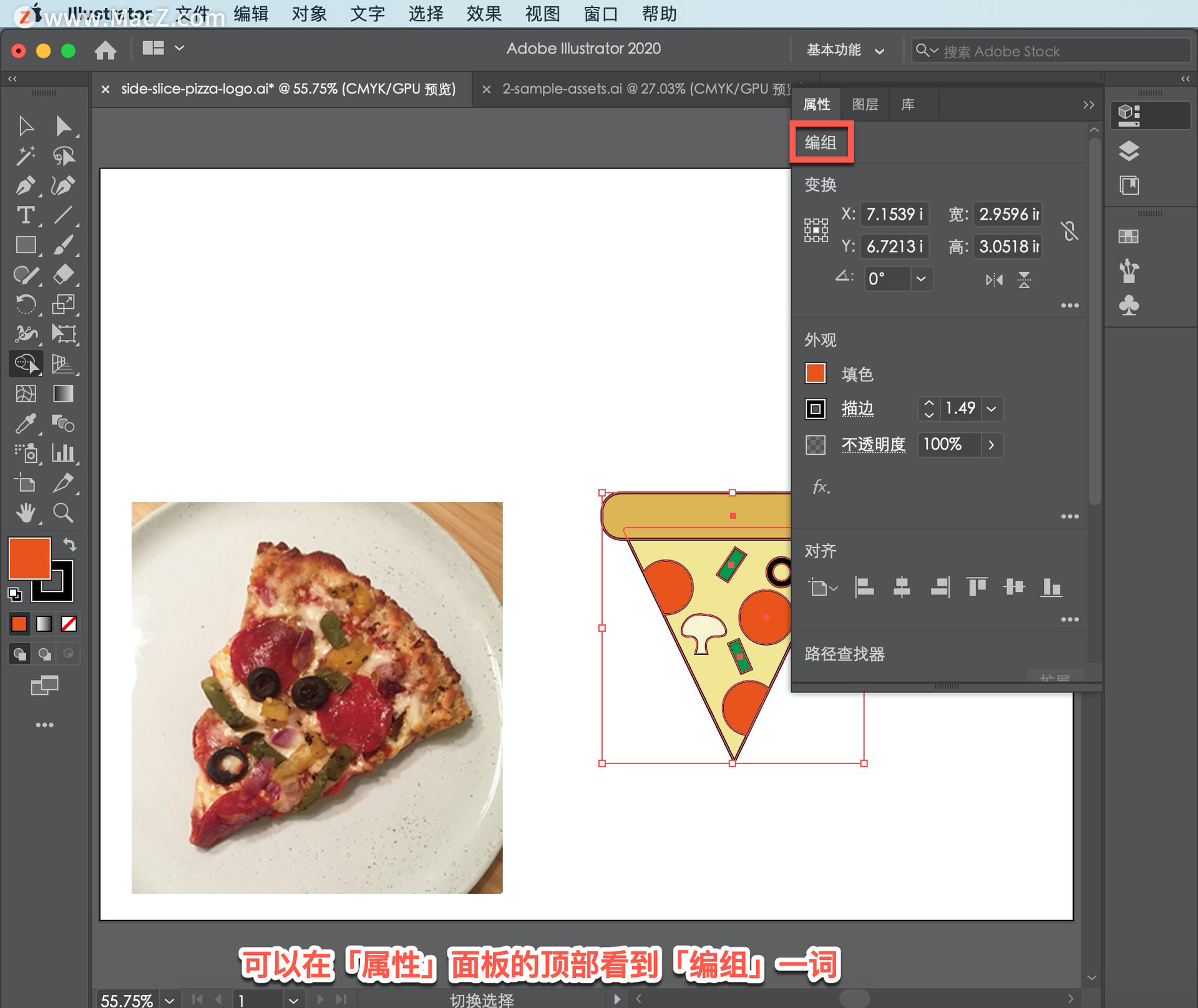Open the 窗口 menu

(601, 14)
